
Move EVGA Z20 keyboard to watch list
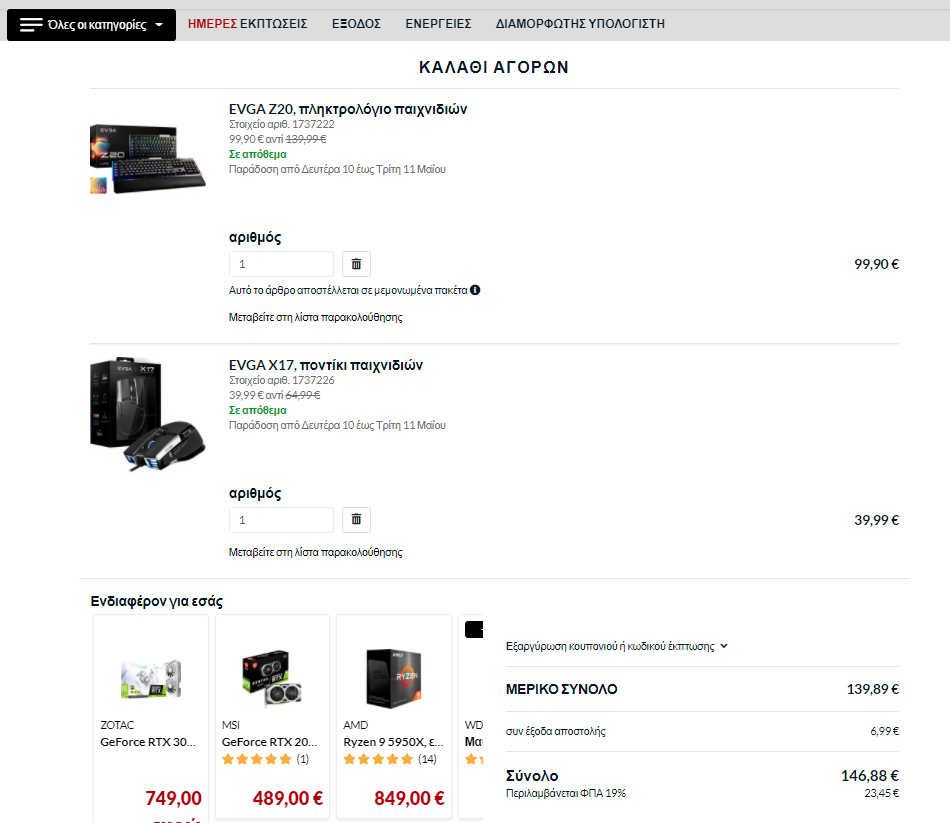[316, 317]
